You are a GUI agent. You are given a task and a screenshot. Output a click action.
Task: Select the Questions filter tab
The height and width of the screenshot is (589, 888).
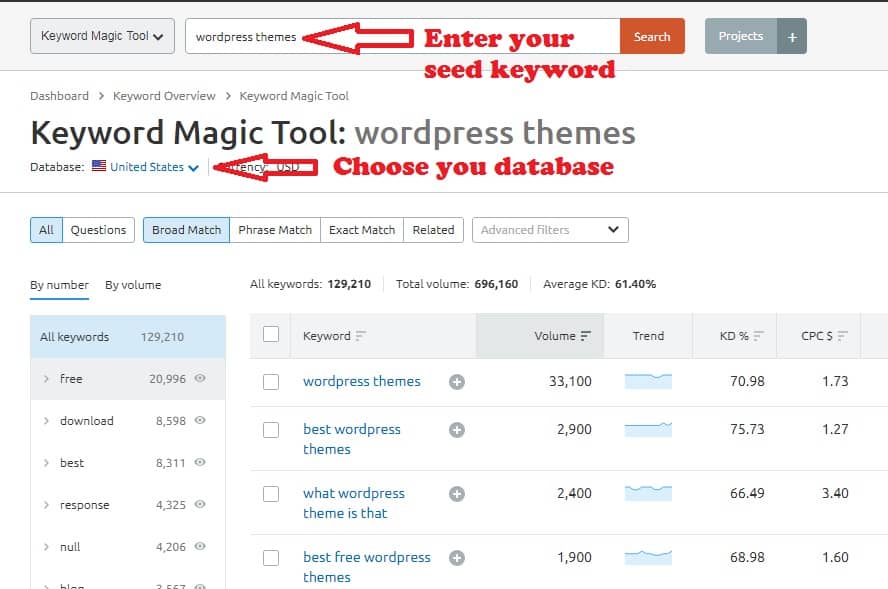[99, 230]
